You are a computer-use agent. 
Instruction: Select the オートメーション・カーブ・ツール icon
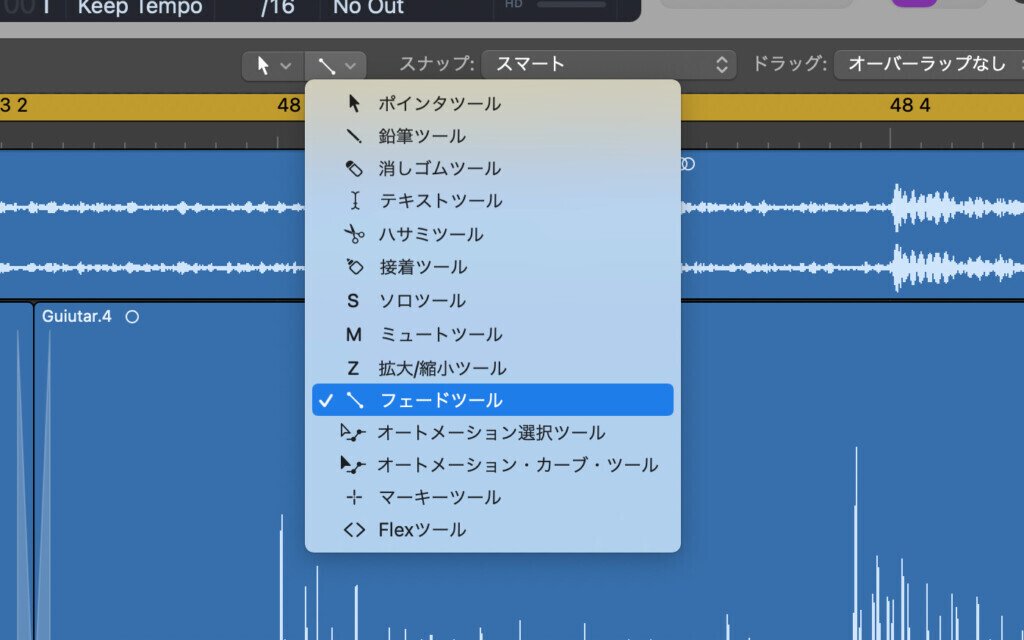coord(353,464)
